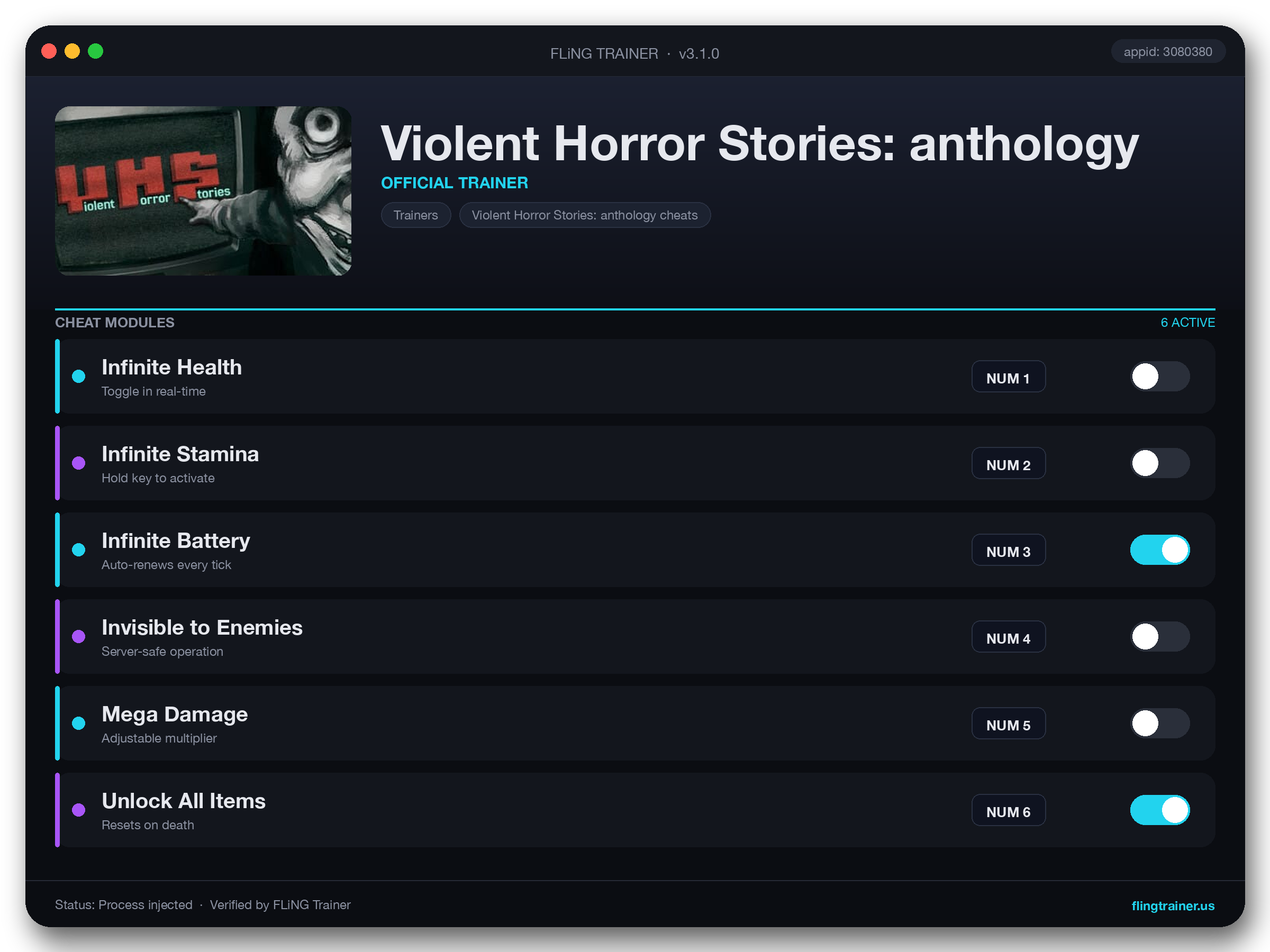Viewport: 1270px width, 952px height.
Task: Click the NUM 6 hotkey badge
Action: pyautogui.click(x=1008, y=810)
